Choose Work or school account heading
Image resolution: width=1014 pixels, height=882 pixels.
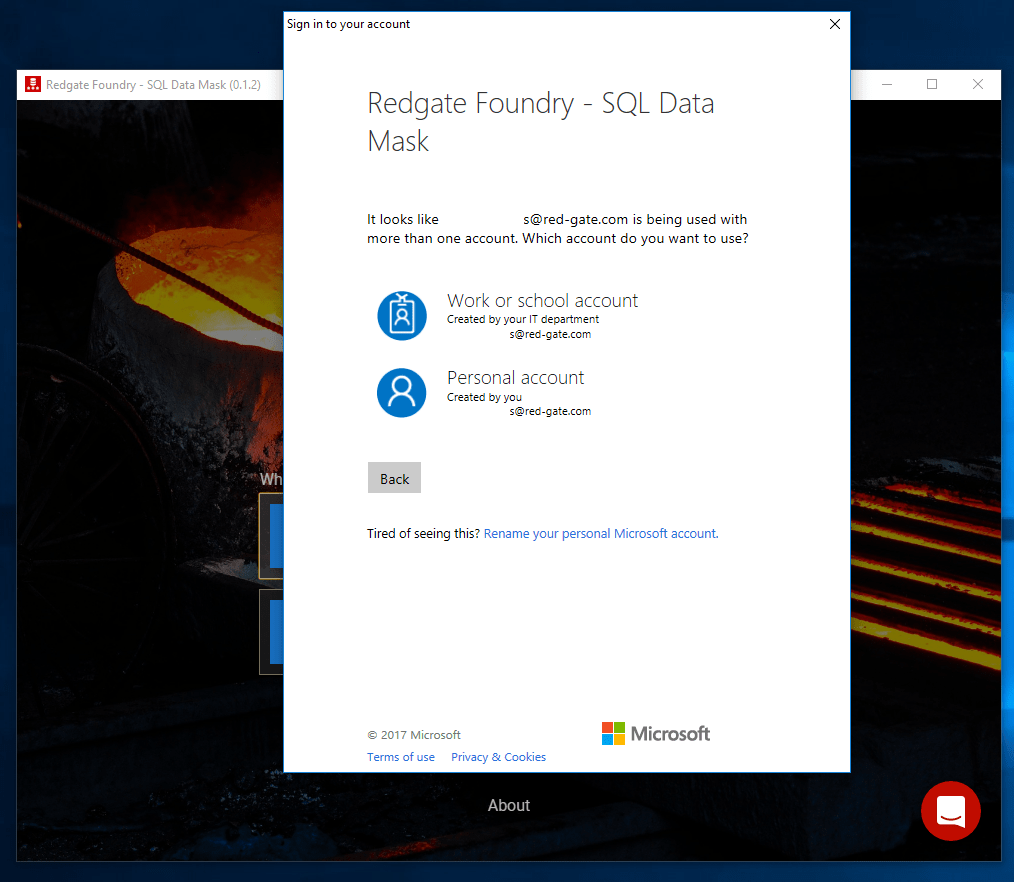[542, 301]
